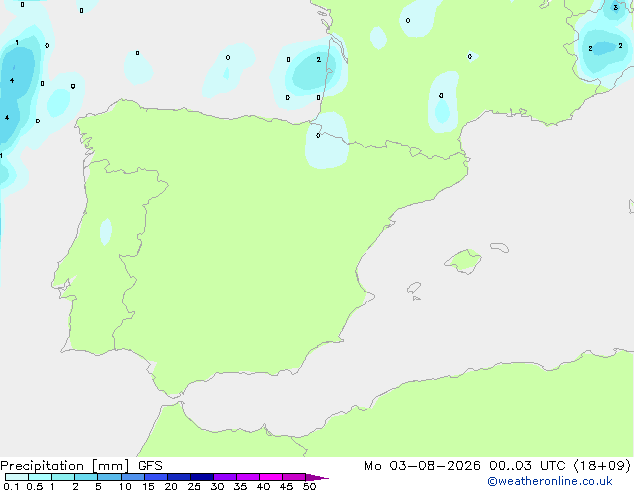The width and height of the screenshot is (634, 490).
Task: Click the "Precipitation [mm] GFS" title
Action: (81, 466)
